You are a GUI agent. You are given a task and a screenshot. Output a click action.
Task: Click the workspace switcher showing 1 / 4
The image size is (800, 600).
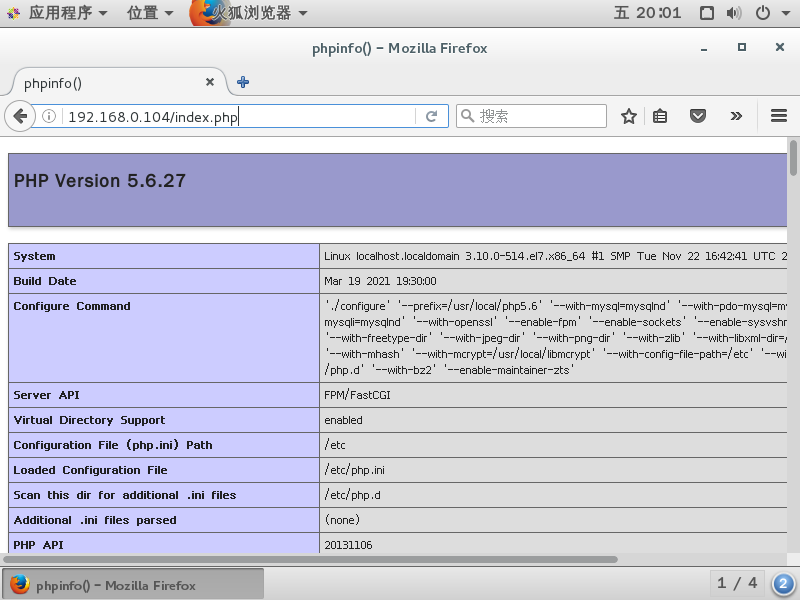click(x=737, y=583)
